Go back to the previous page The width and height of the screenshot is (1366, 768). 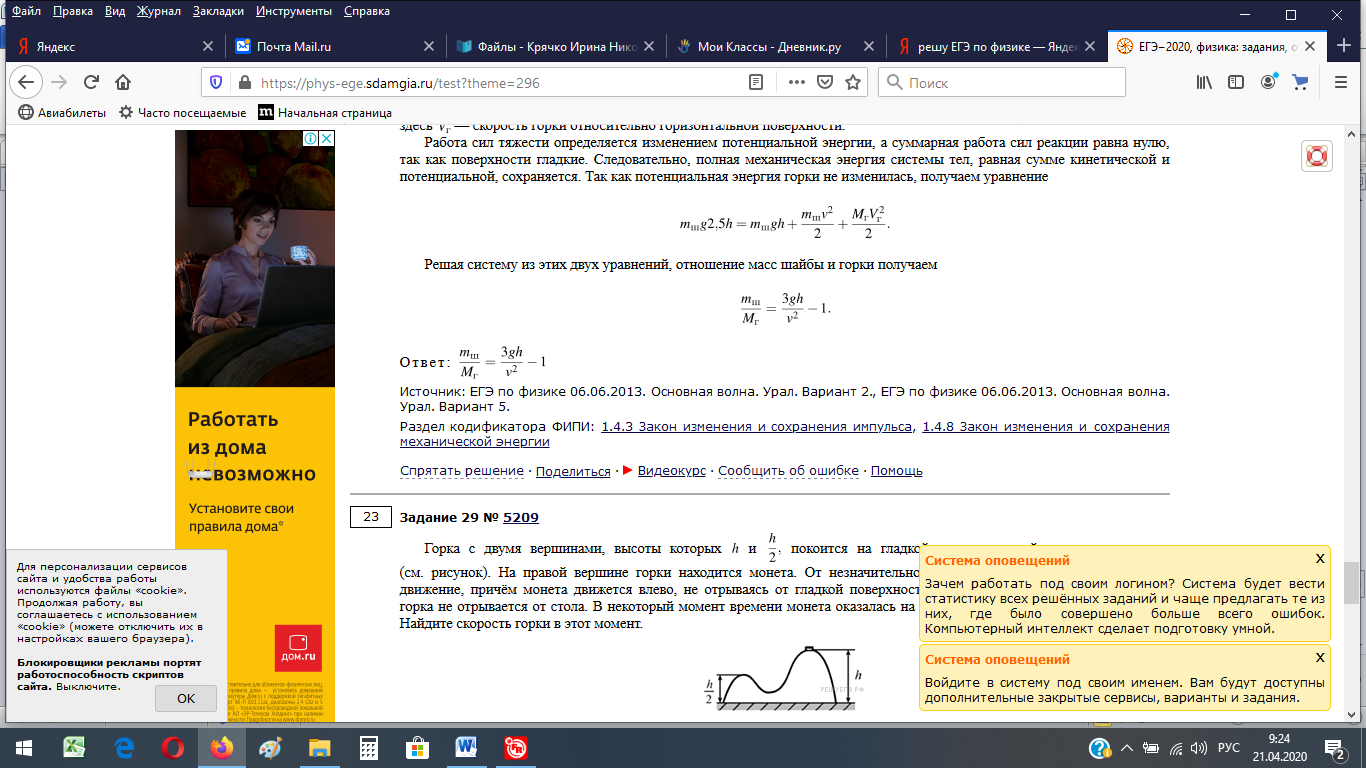(x=25, y=83)
